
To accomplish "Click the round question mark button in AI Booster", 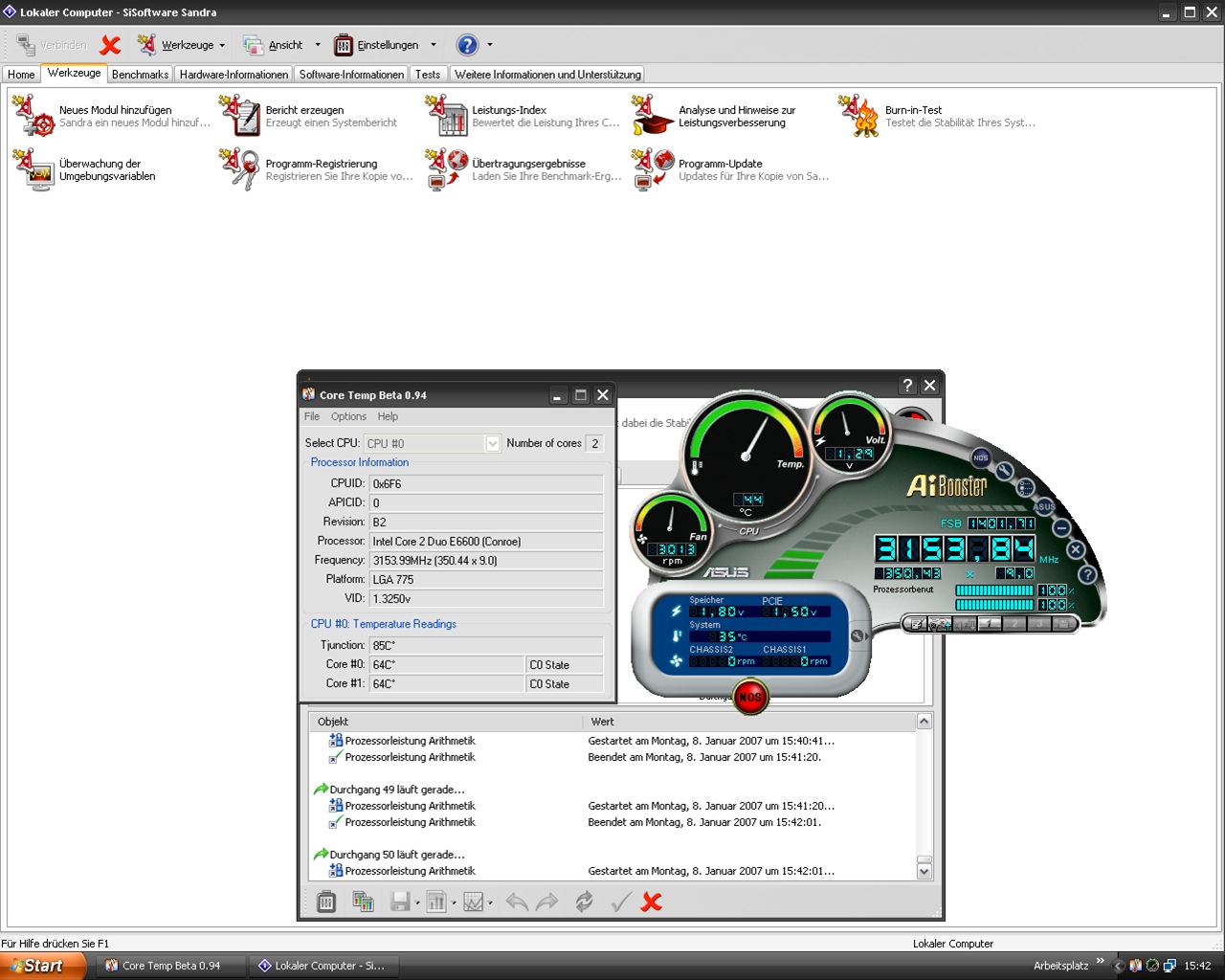I will 1087,574.
